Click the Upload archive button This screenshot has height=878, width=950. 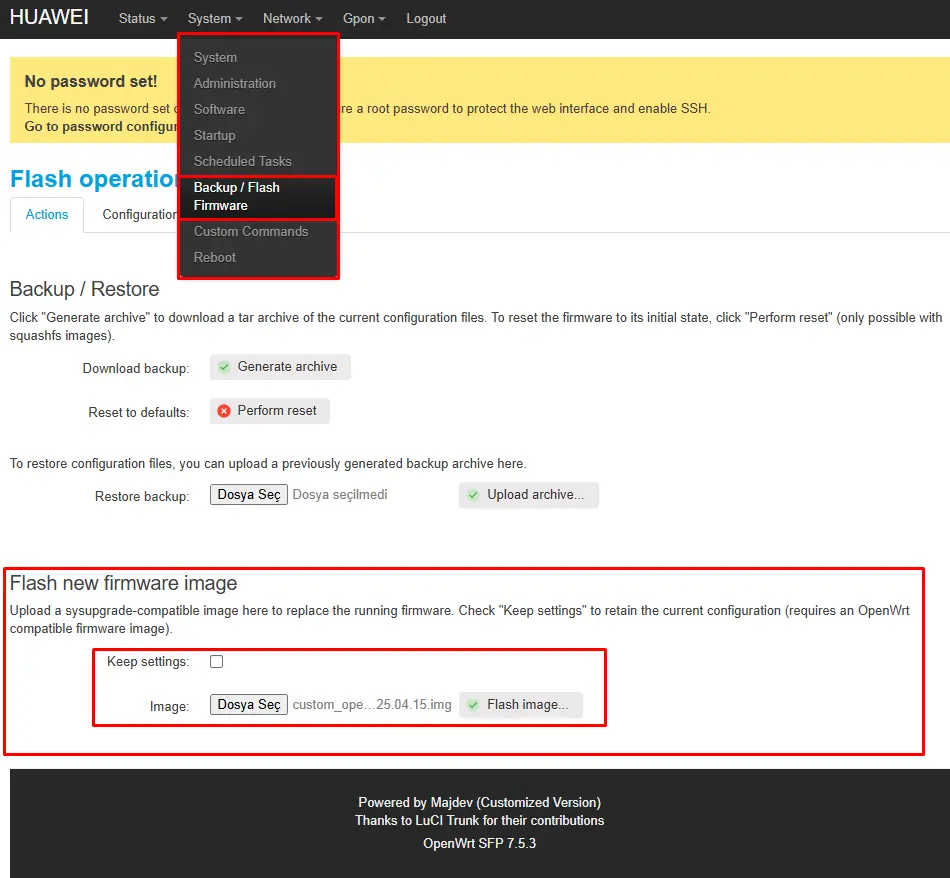pyautogui.click(x=528, y=495)
